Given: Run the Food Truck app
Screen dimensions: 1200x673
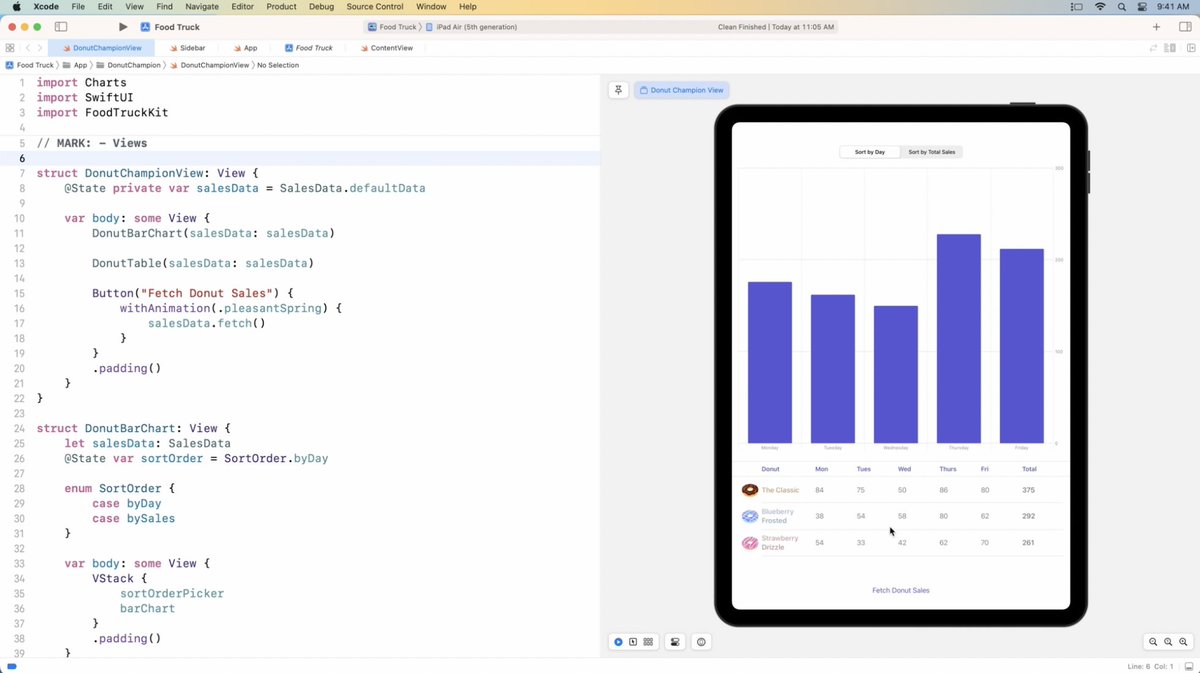Looking at the screenshot, I should 122,27.
